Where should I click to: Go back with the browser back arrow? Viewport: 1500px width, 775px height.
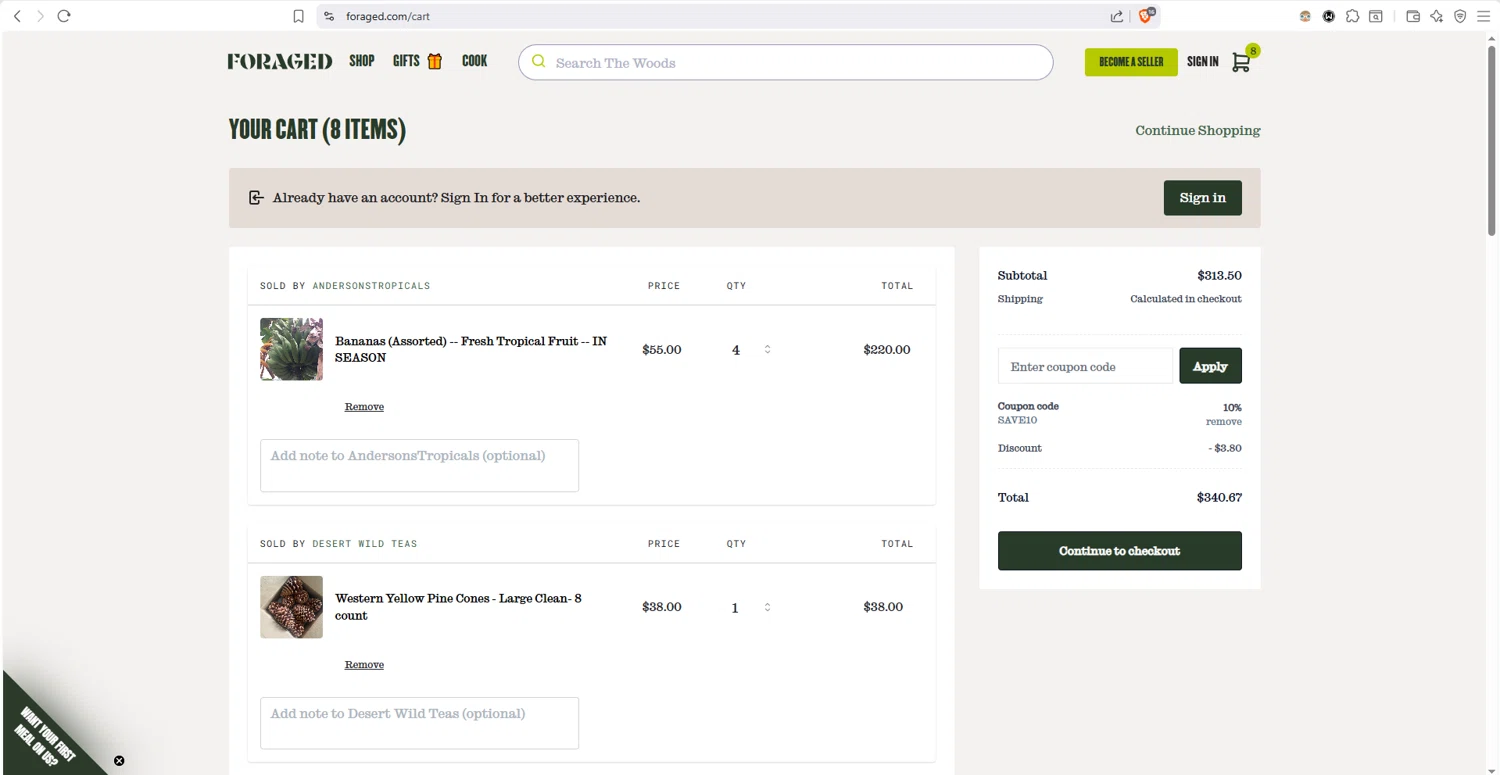coord(17,16)
